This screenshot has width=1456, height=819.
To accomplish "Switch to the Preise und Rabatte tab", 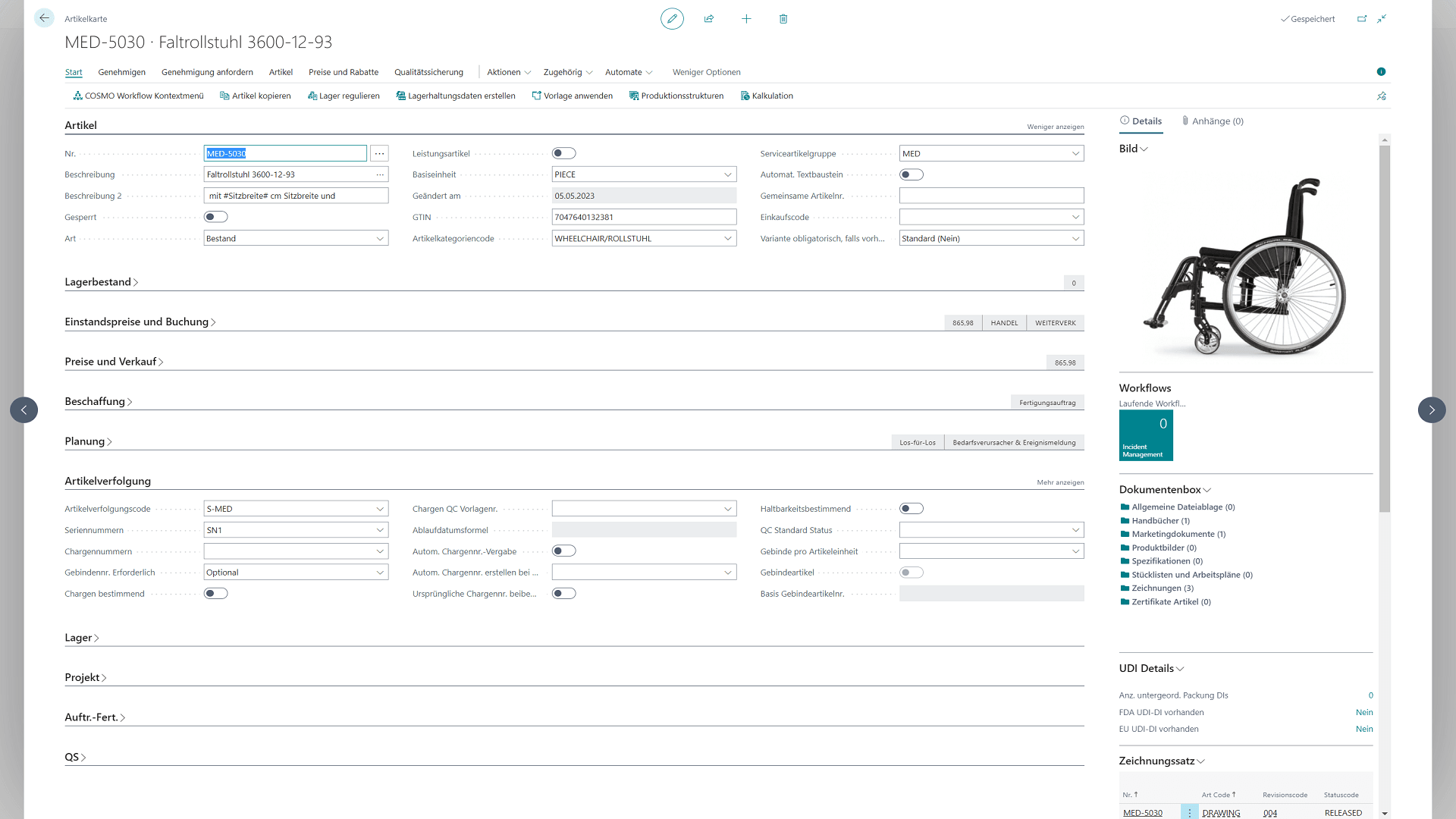I will [x=341, y=72].
